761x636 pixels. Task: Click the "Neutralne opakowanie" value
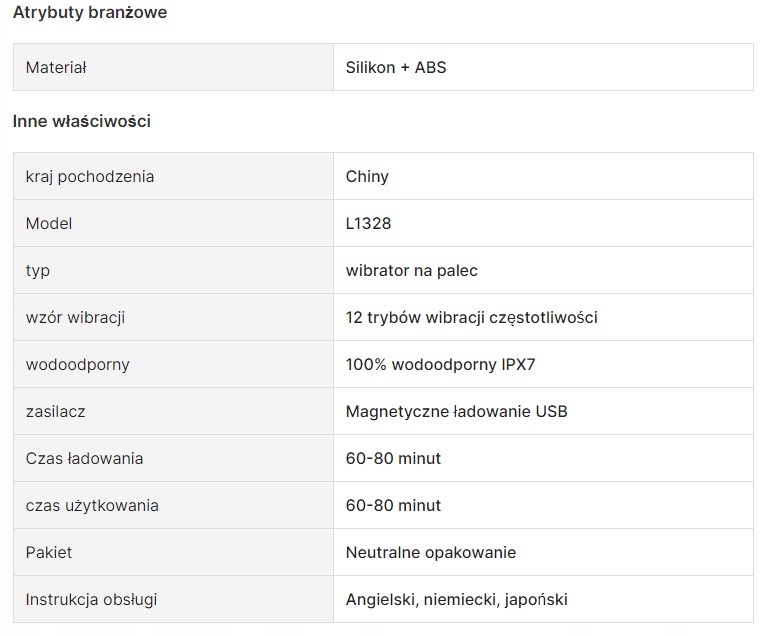click(431, 553)
